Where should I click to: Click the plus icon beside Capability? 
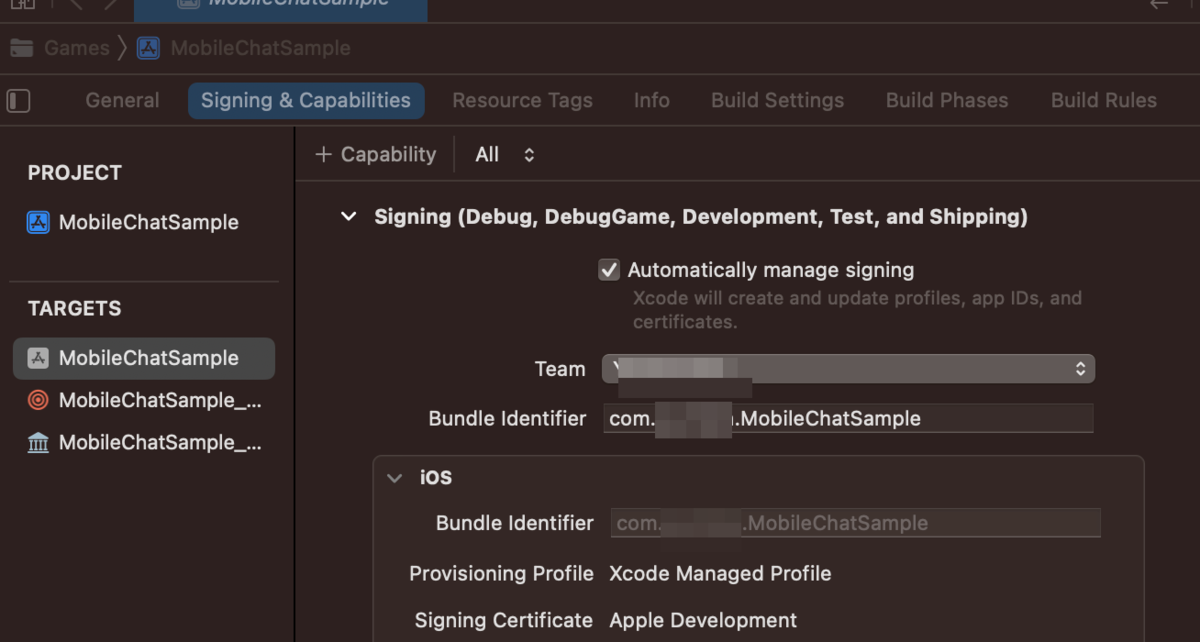tap(323, 155)
